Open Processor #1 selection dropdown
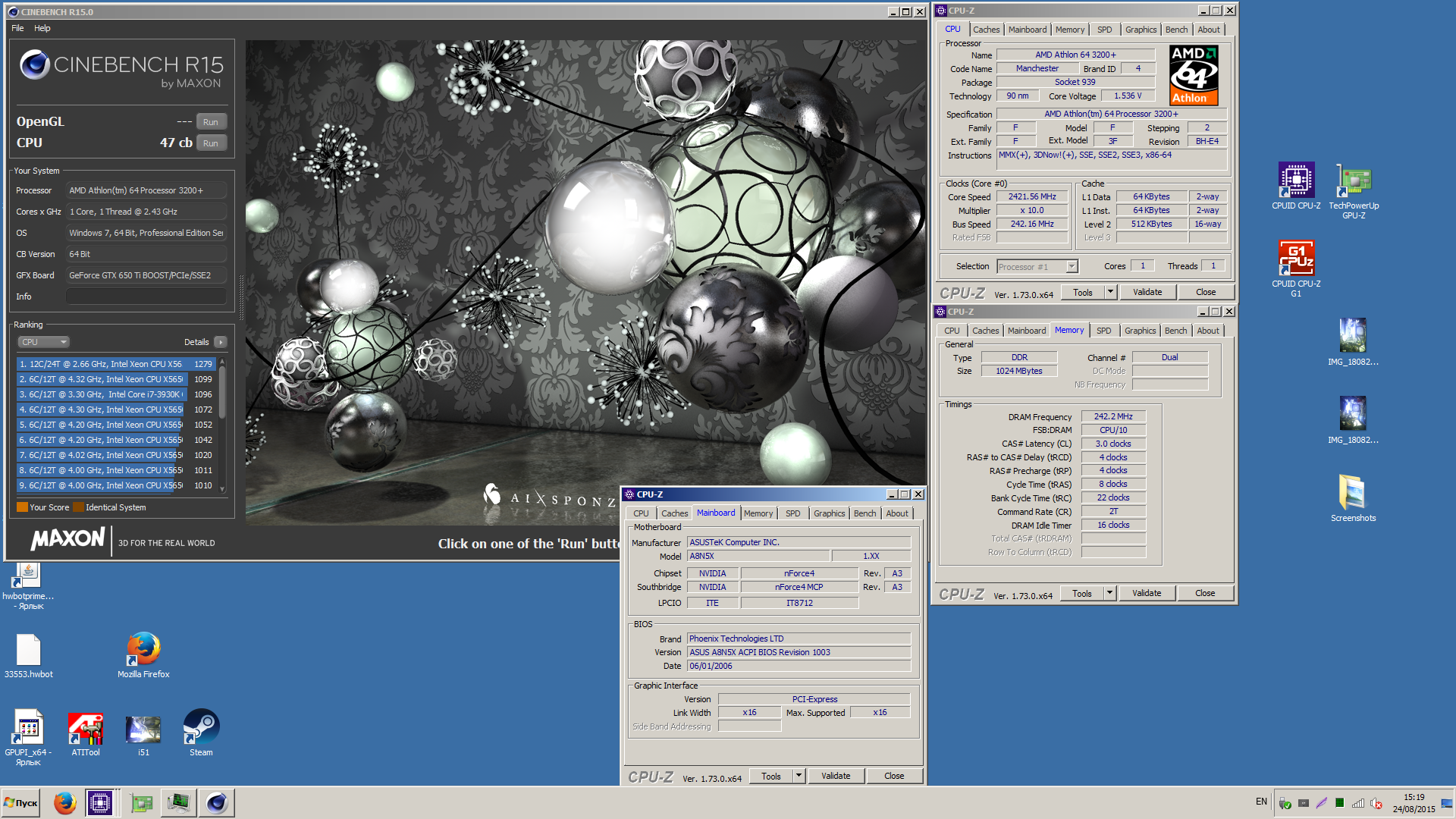Image resolution: width=1456 pixels, height=819 pixels. 1037,266
